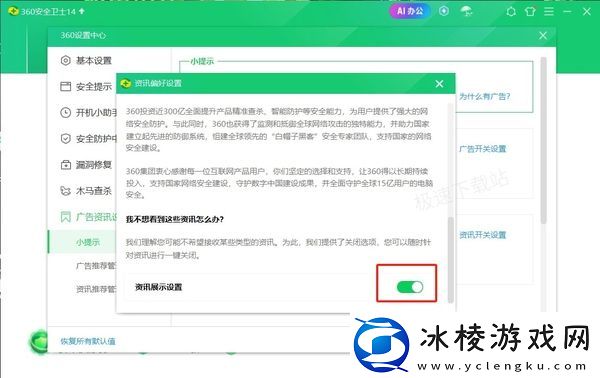600x378 pixels.
Task: Click the 木马查杀 horse icon
Action: click(x=66, y=191)
